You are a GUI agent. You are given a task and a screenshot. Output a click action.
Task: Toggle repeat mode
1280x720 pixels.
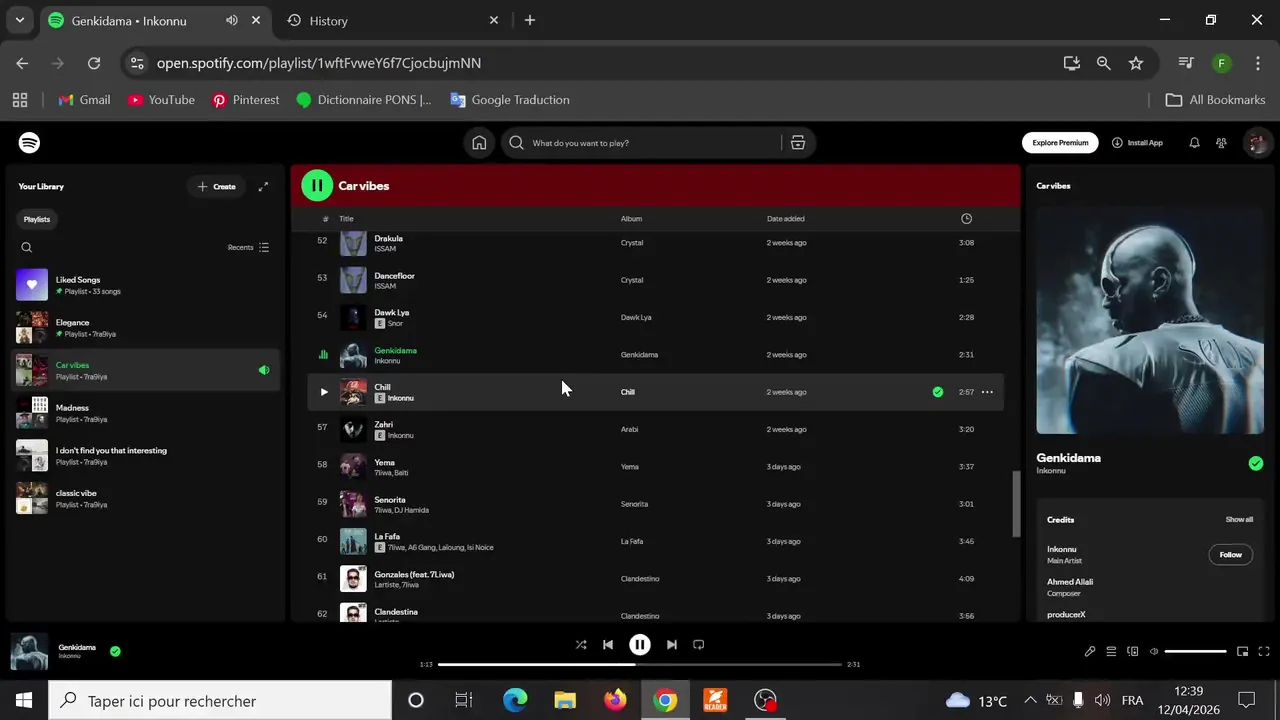pyautogui.click(x=699, y=645)
